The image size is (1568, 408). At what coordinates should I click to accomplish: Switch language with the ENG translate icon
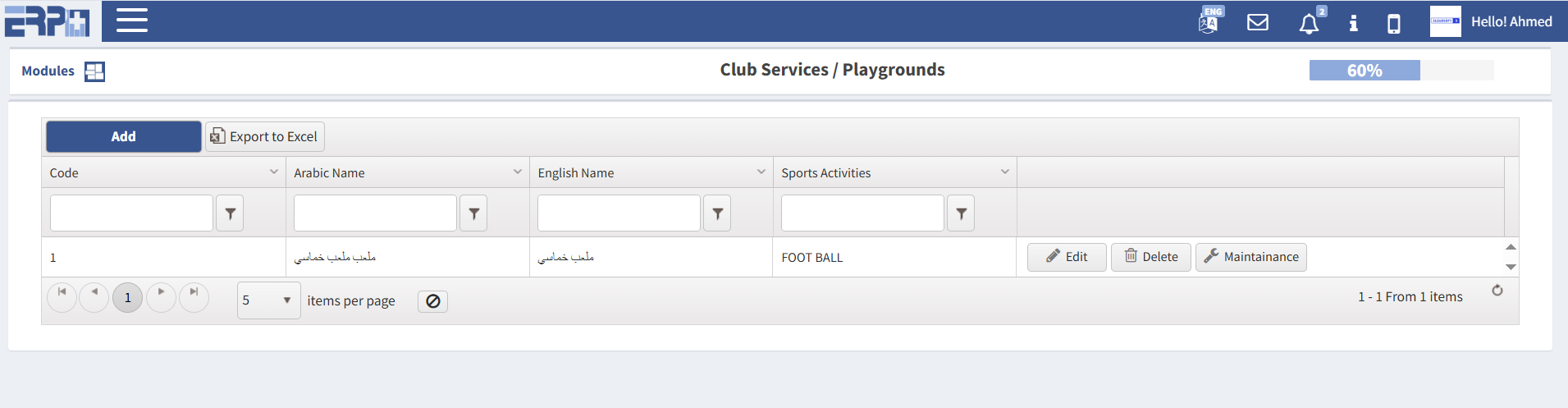(1209, 21)
